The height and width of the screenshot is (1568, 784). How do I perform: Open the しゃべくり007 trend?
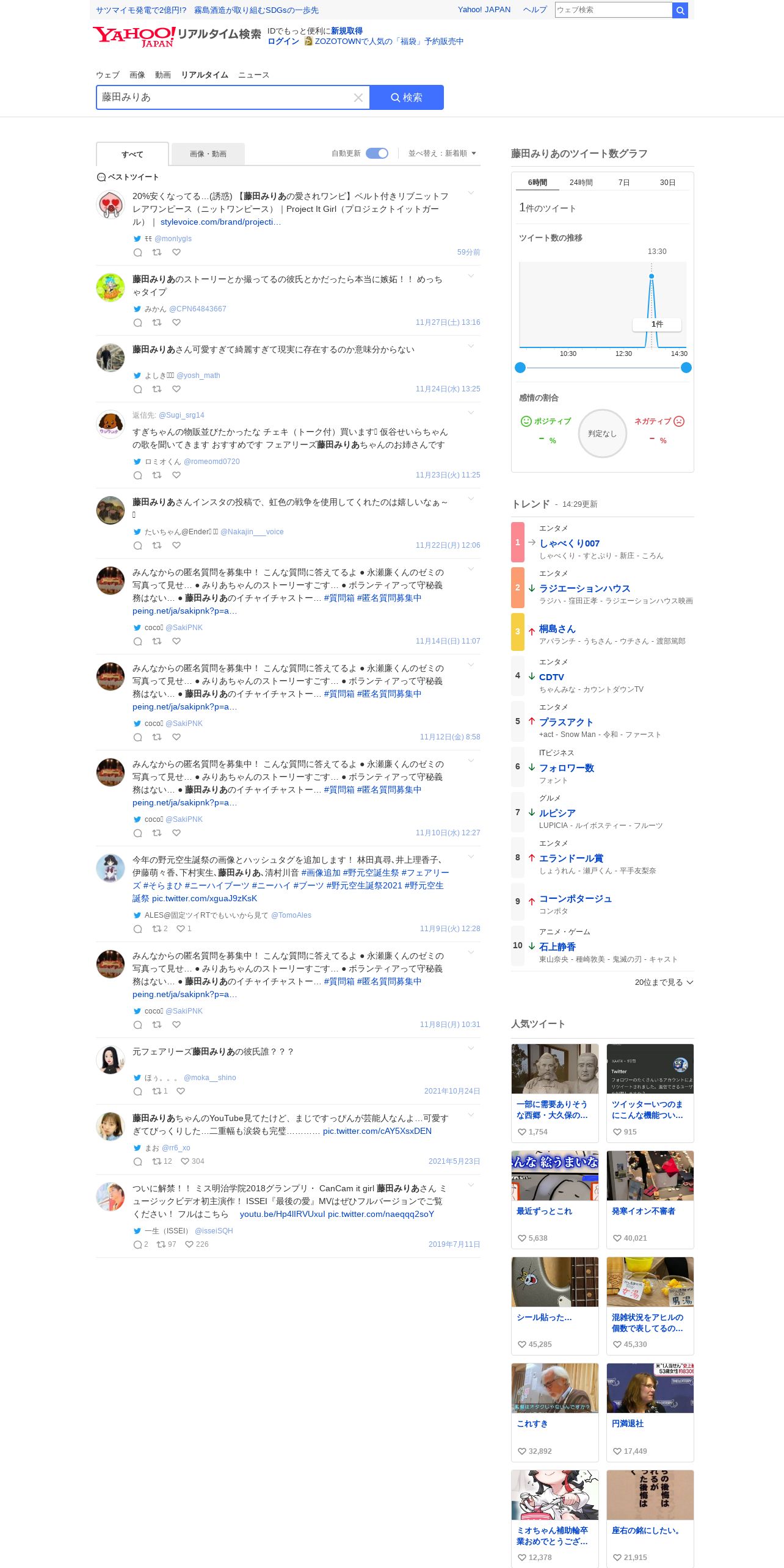pyautogui.click(x=569, y=543)
